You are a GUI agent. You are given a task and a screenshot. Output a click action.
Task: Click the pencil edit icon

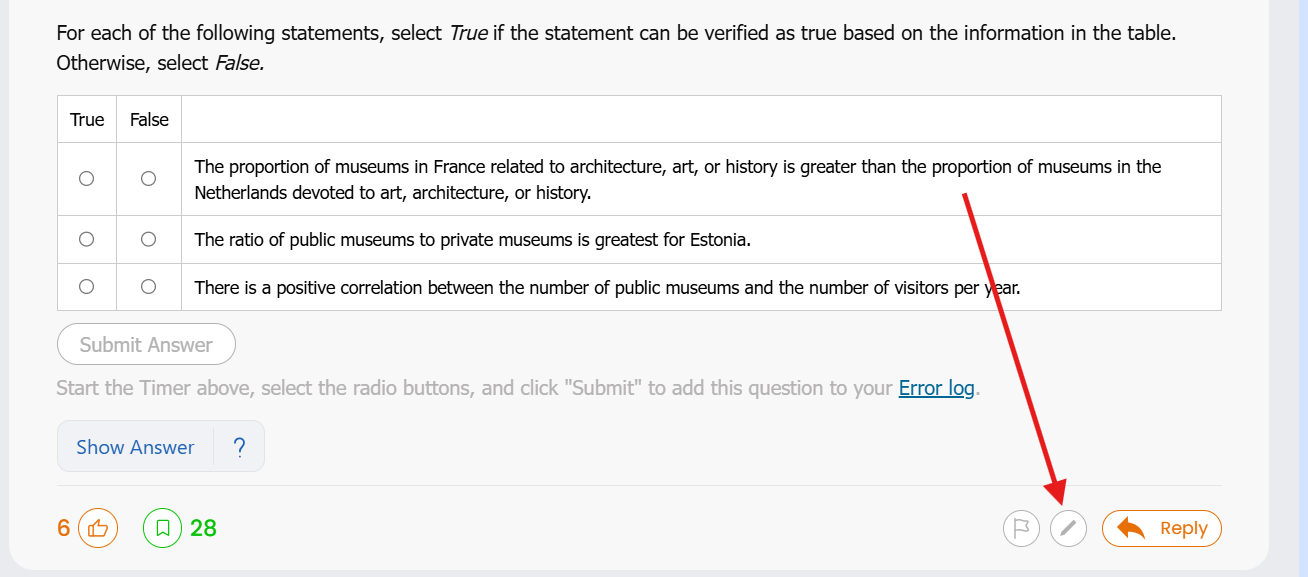coord(1068,528)
